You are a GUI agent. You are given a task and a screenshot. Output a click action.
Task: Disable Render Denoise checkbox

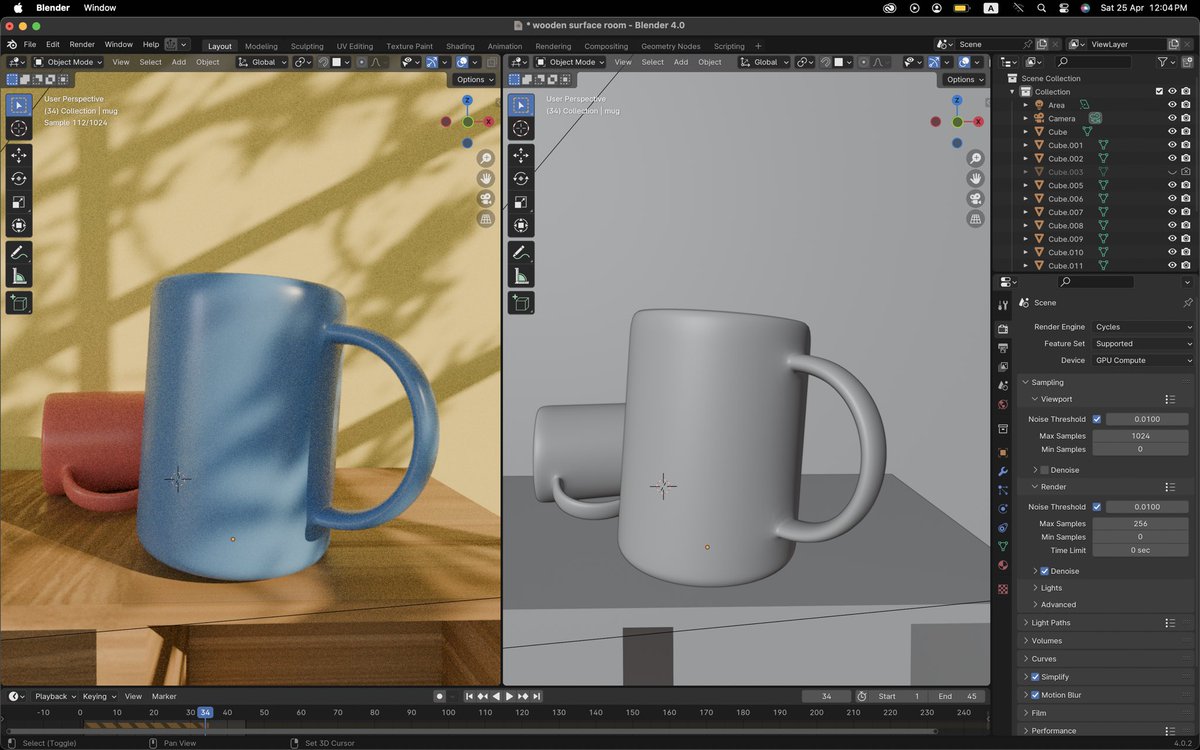coord(1045,571)
